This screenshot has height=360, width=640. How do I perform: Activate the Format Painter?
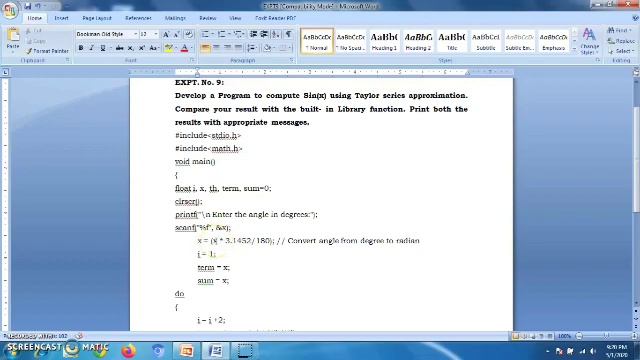point(47,51)
